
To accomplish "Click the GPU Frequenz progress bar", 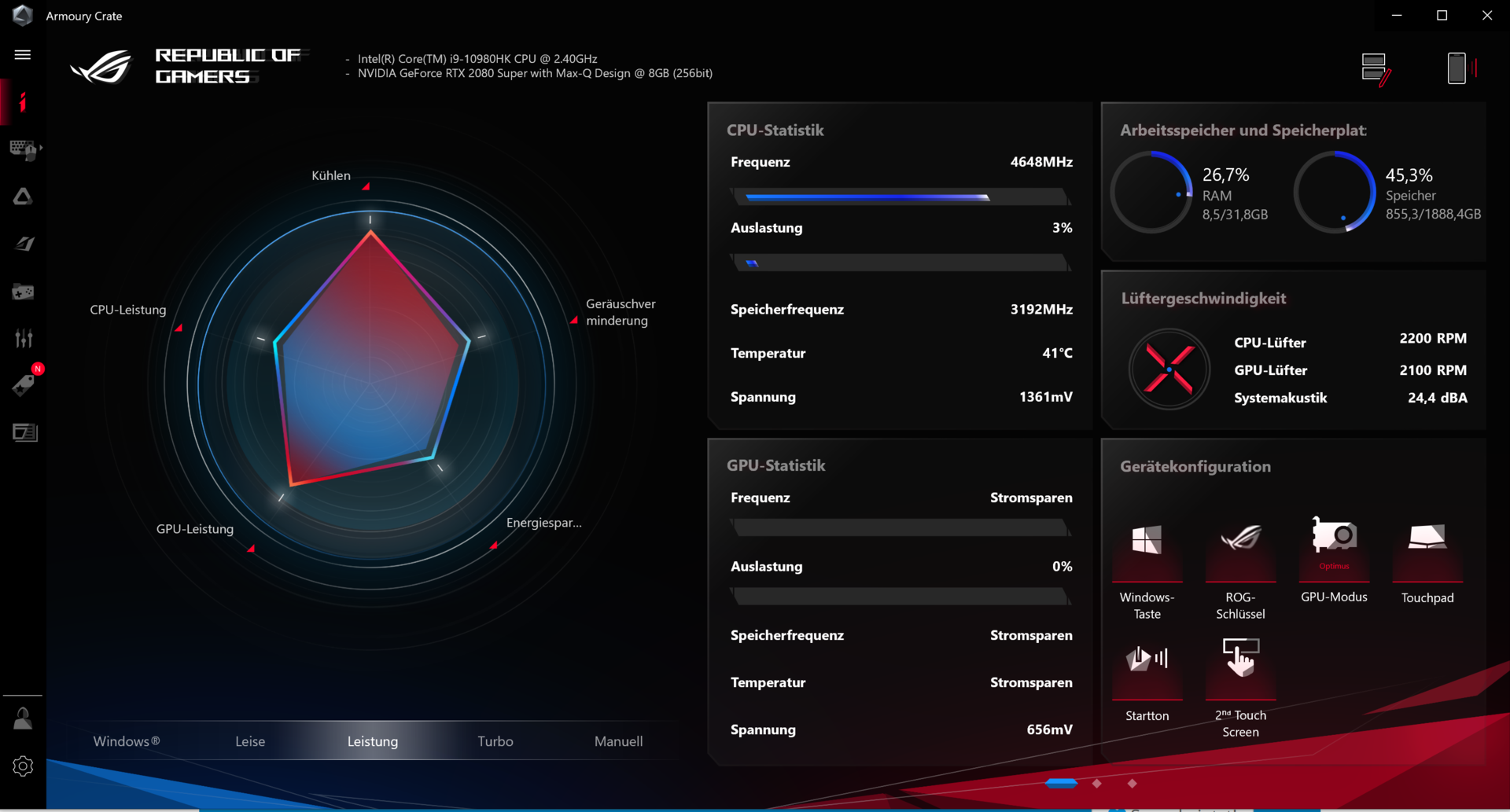I will tap(900, 527).
